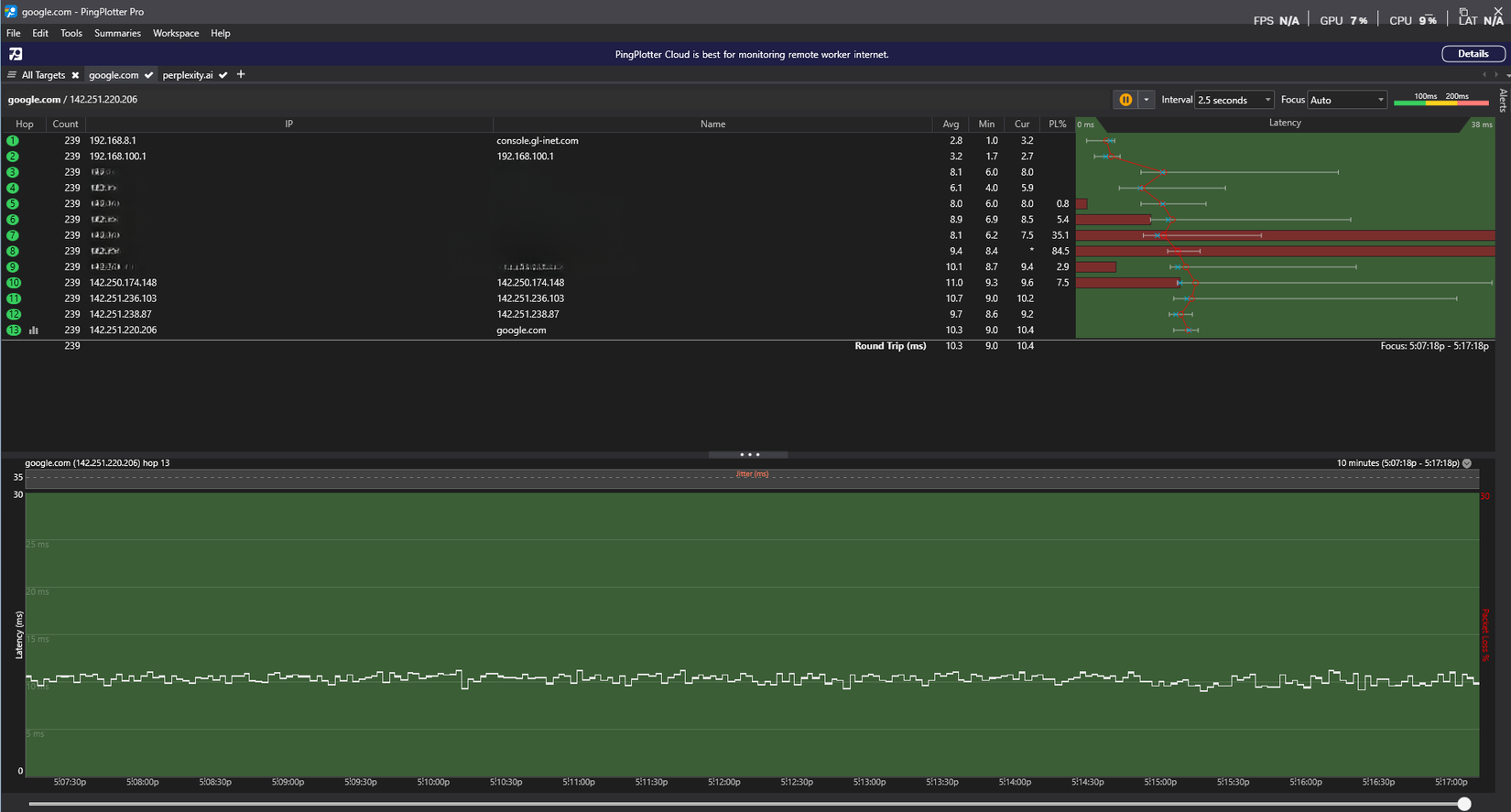
Task: Click the 192.168.100.1 IP cell
Action: [118, 157]
